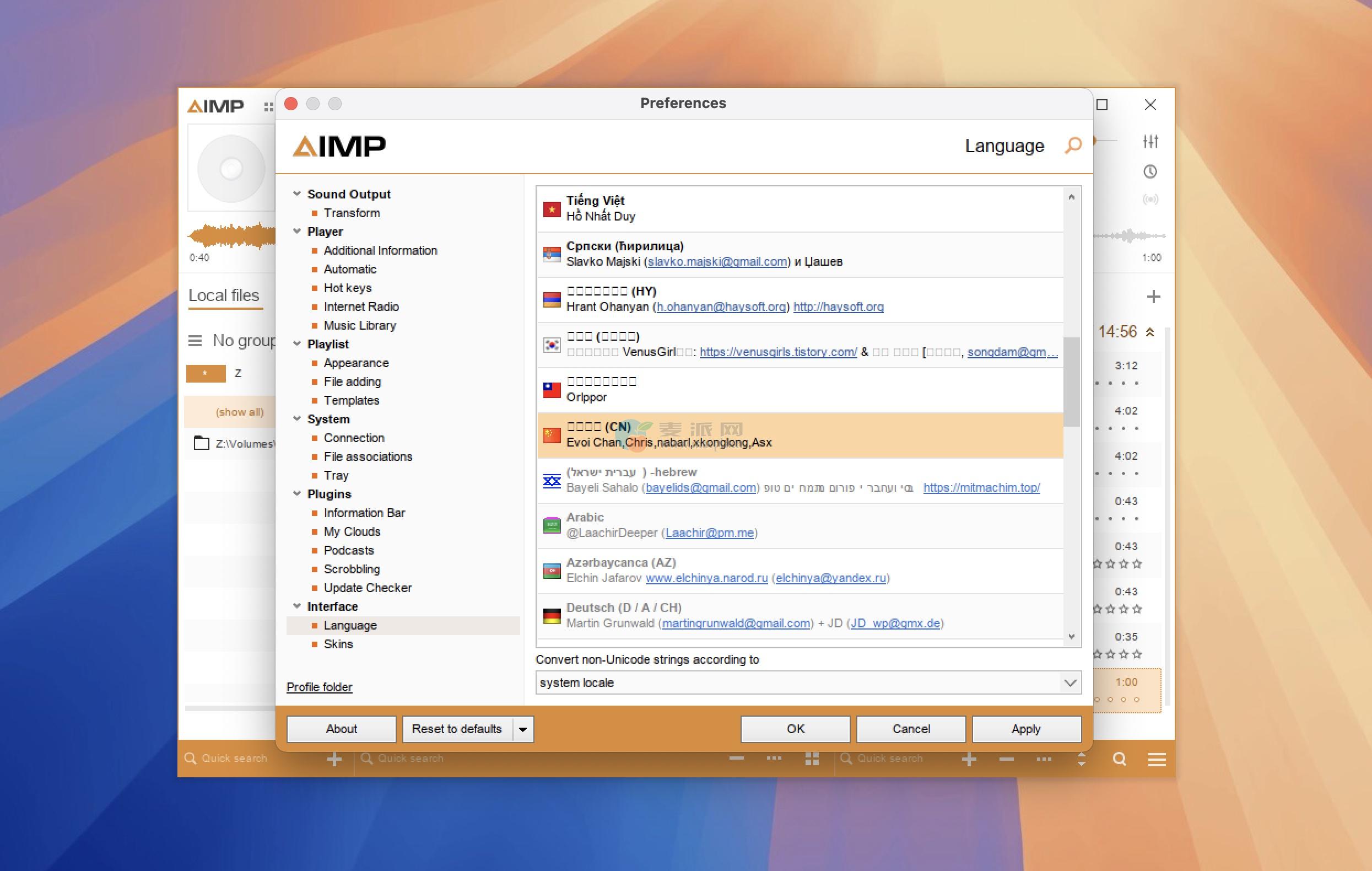This screenshot has width=1372, height=871.
Task: Select the Azərbaycanca (AZ) language row
Action: point(800,571)
